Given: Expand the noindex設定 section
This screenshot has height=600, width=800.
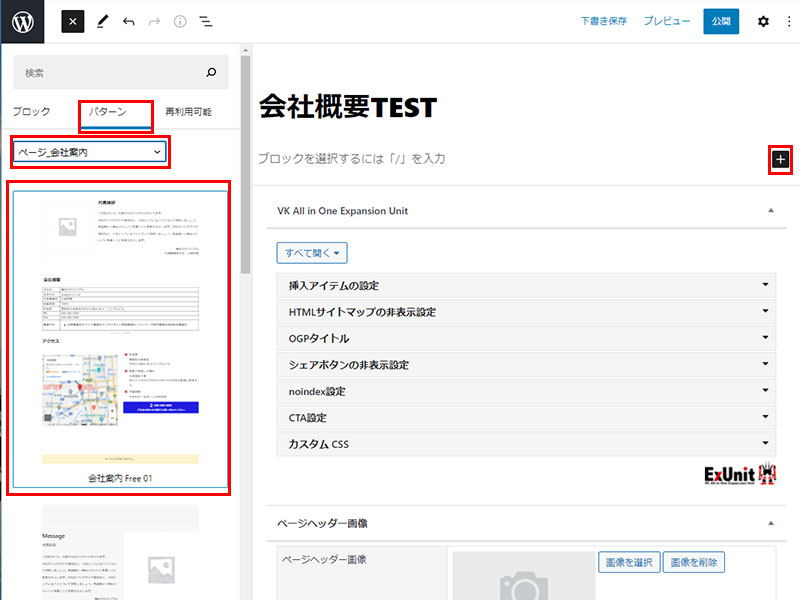Looking at the screenshot, I should click(x=526, y=391).
